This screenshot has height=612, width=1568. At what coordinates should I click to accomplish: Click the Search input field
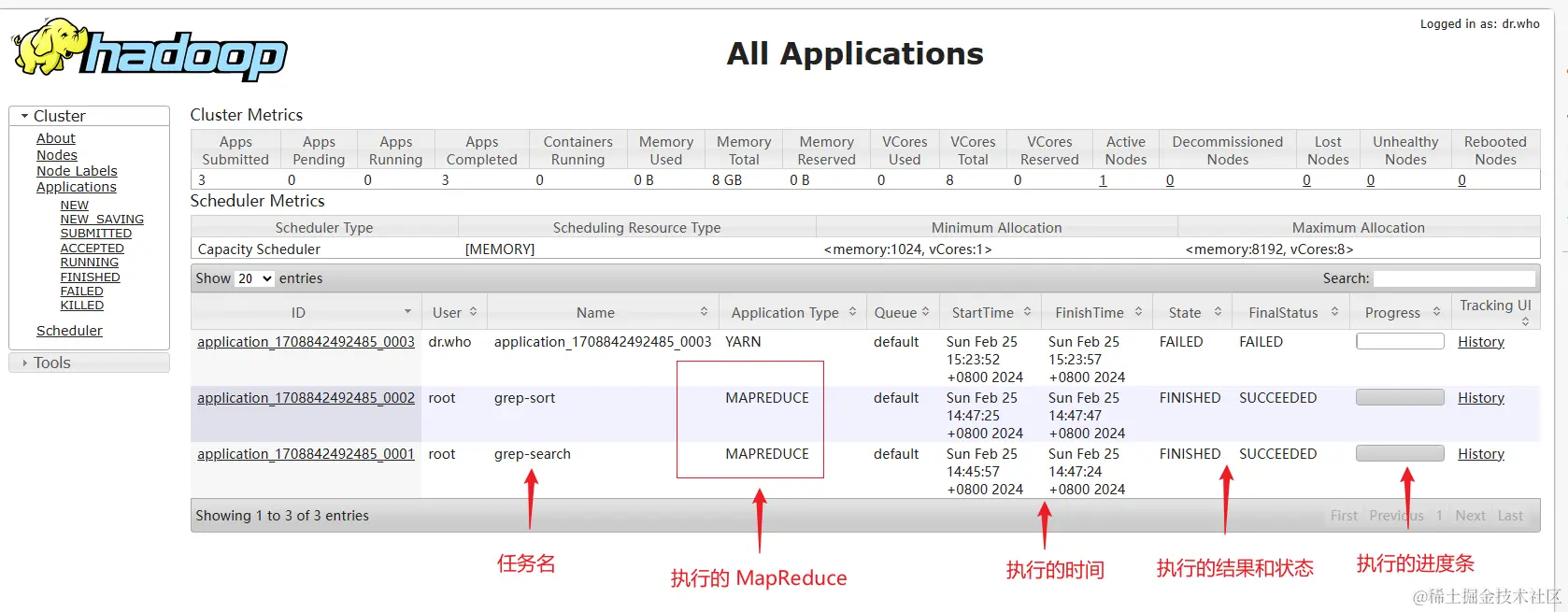point(1454,278)
